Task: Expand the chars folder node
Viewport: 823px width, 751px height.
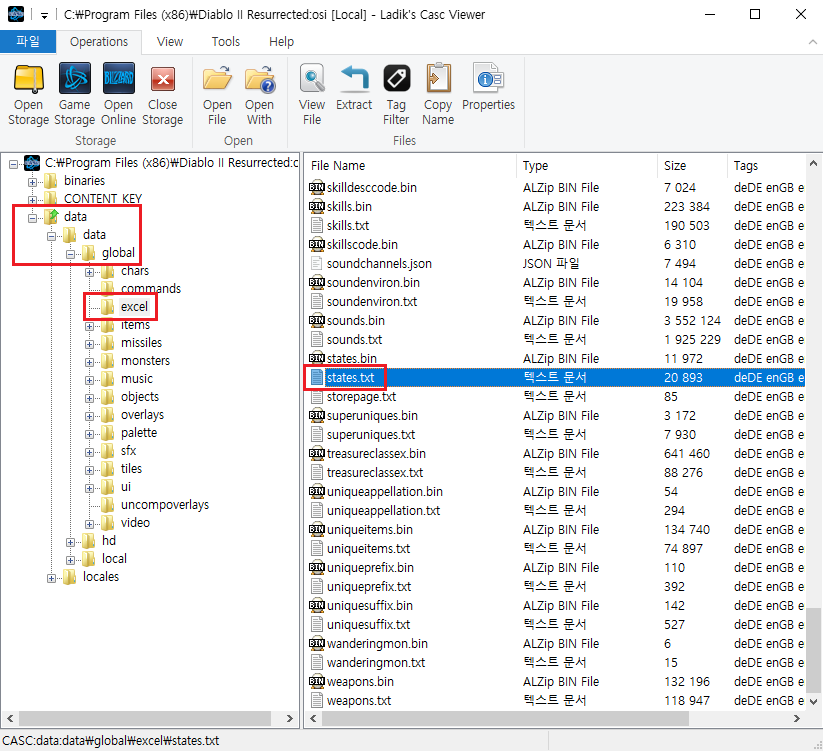Action: [x=89, y=272]
